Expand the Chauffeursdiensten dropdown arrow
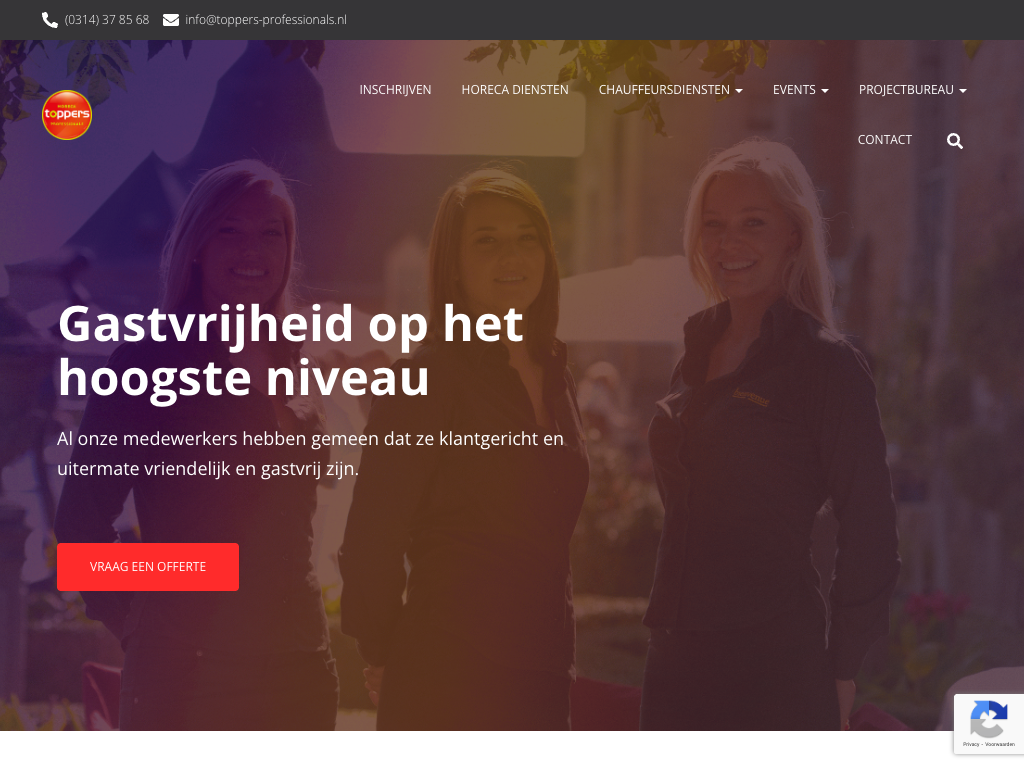 click(739, 91)
